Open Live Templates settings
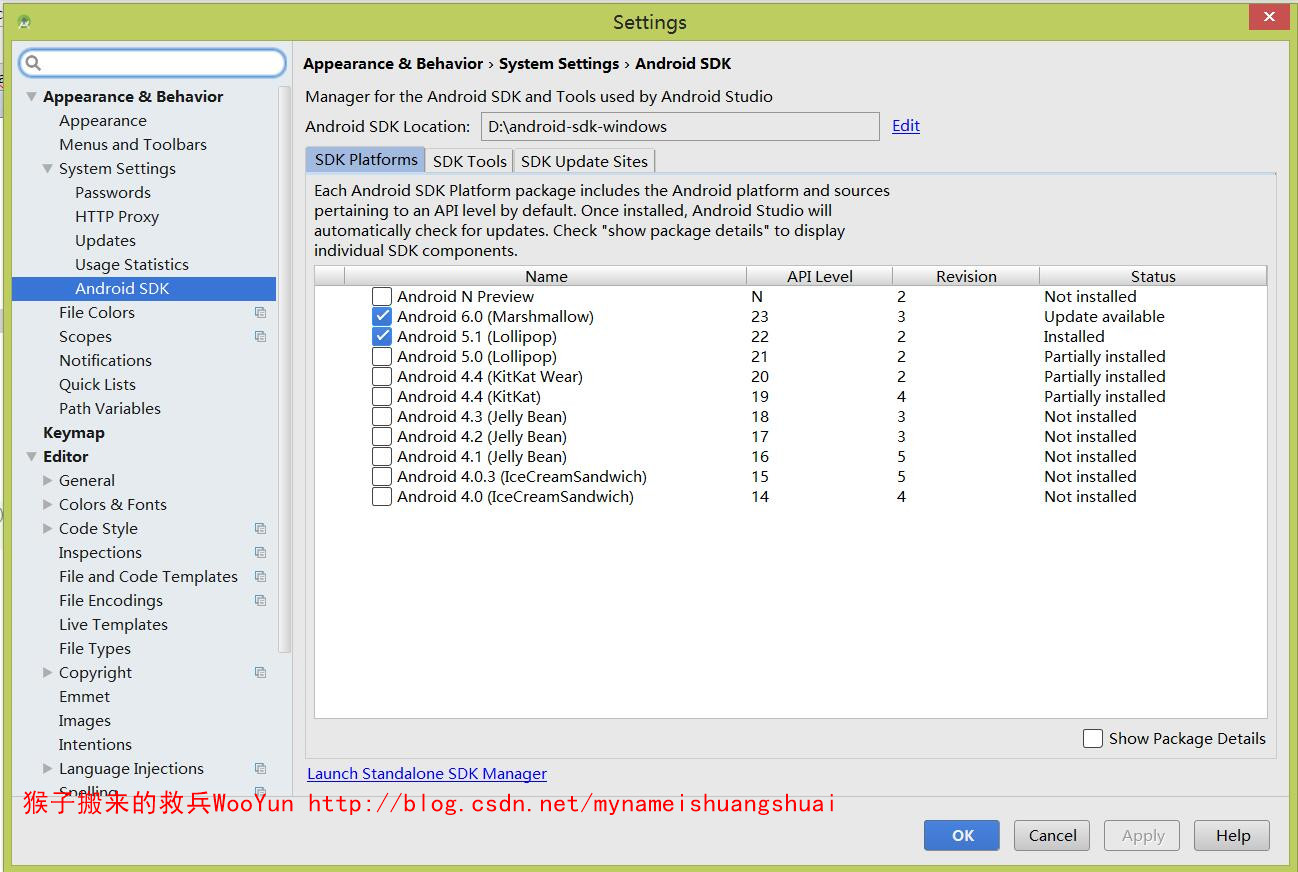This screenshot has height=872, width=1298. point(113,625)
